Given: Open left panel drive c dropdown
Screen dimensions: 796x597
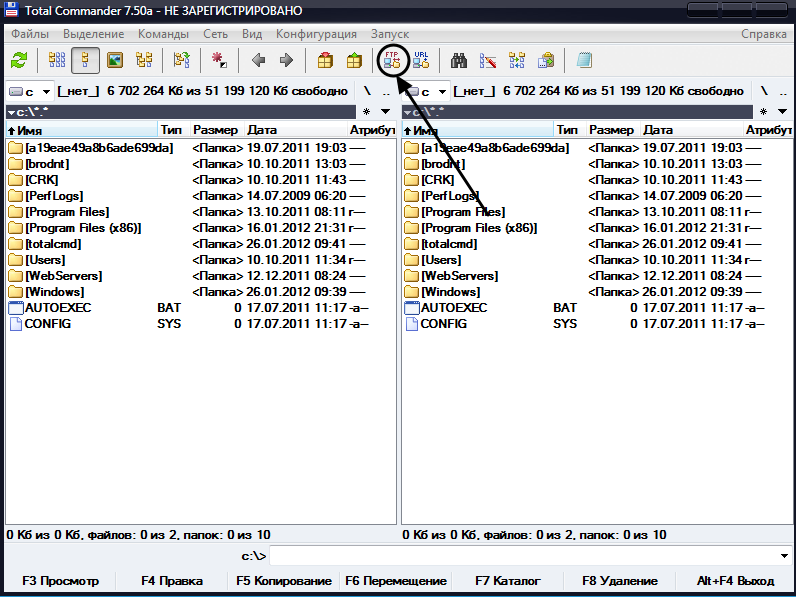Looking at the screenshot, I should (x=29, y=91).
